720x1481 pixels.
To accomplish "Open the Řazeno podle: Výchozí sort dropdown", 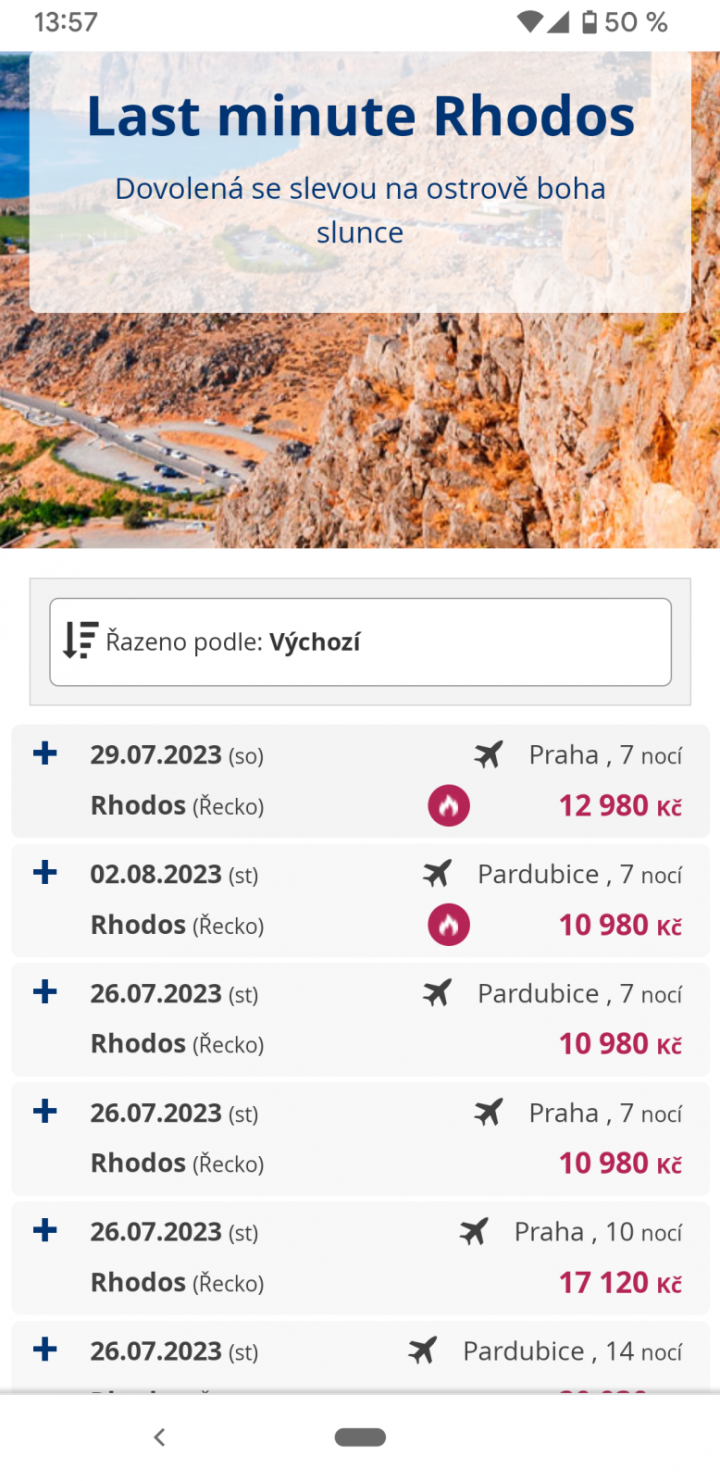I will [x=360, y=642].
